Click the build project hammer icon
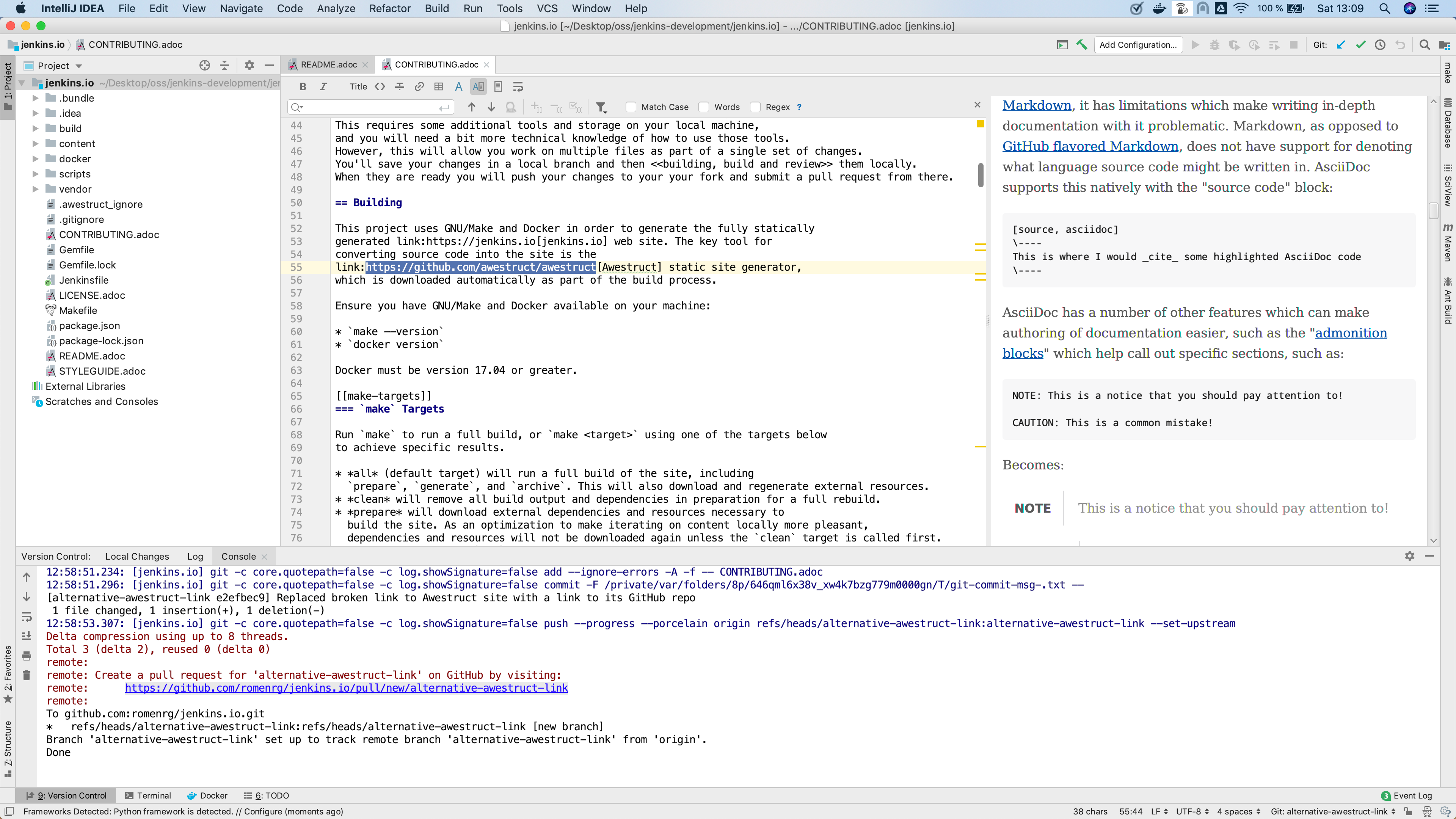 pos(1082,45)
